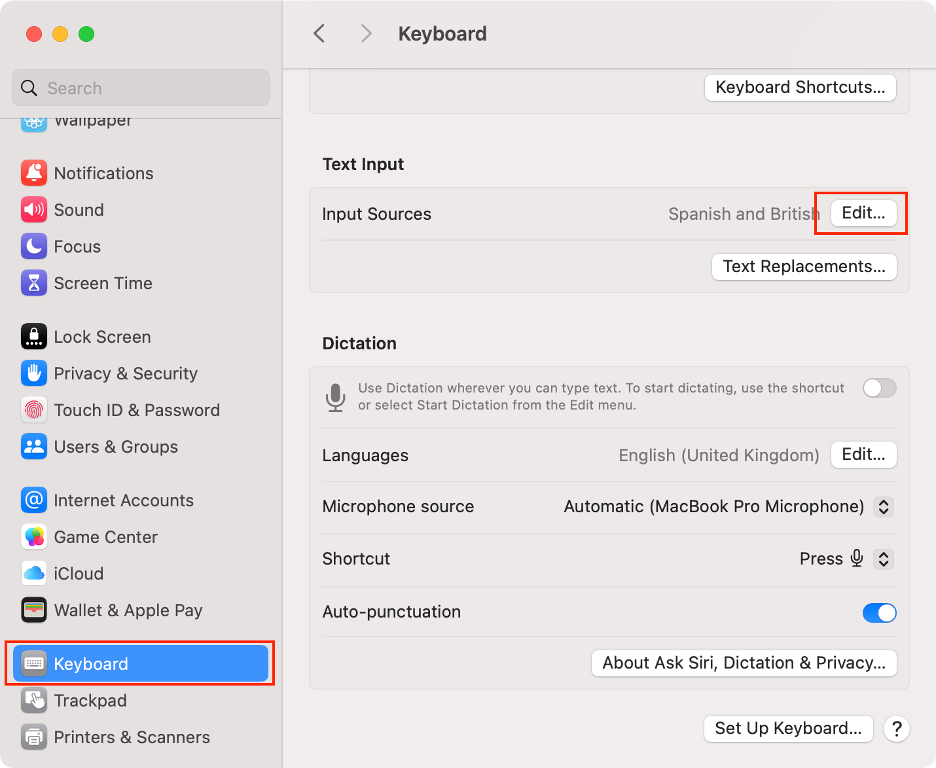This screenshot has height=768, width=936.
Task: Open Sound settings via the speaker icon
Action: [31, 209]
